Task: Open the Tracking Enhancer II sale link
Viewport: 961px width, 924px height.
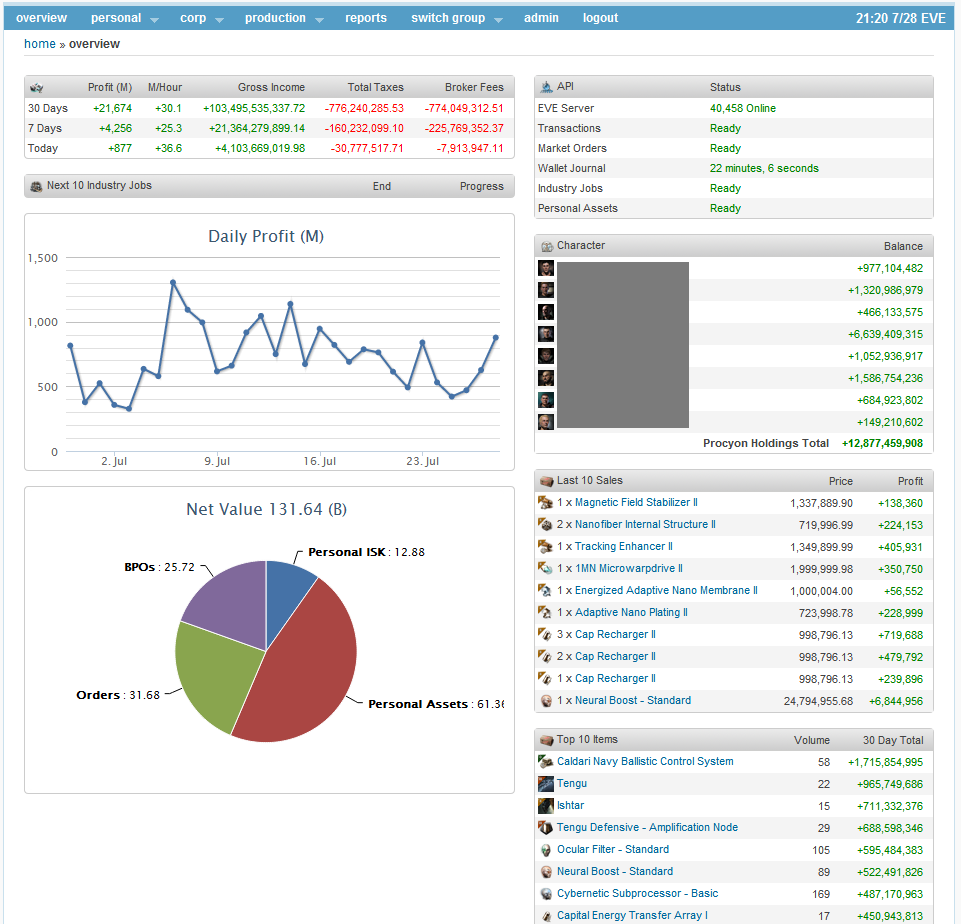Action: coord(623,547)
